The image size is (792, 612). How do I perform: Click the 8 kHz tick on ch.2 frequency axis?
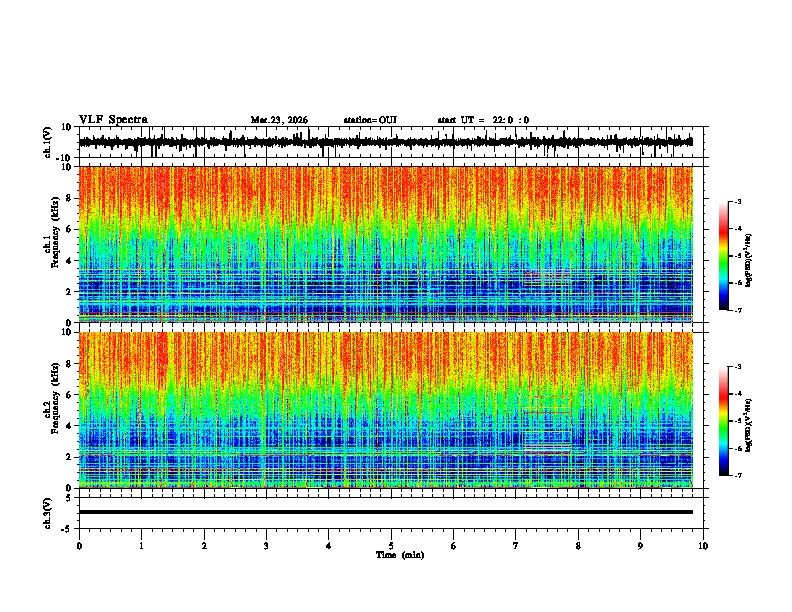tap(69, 364)
